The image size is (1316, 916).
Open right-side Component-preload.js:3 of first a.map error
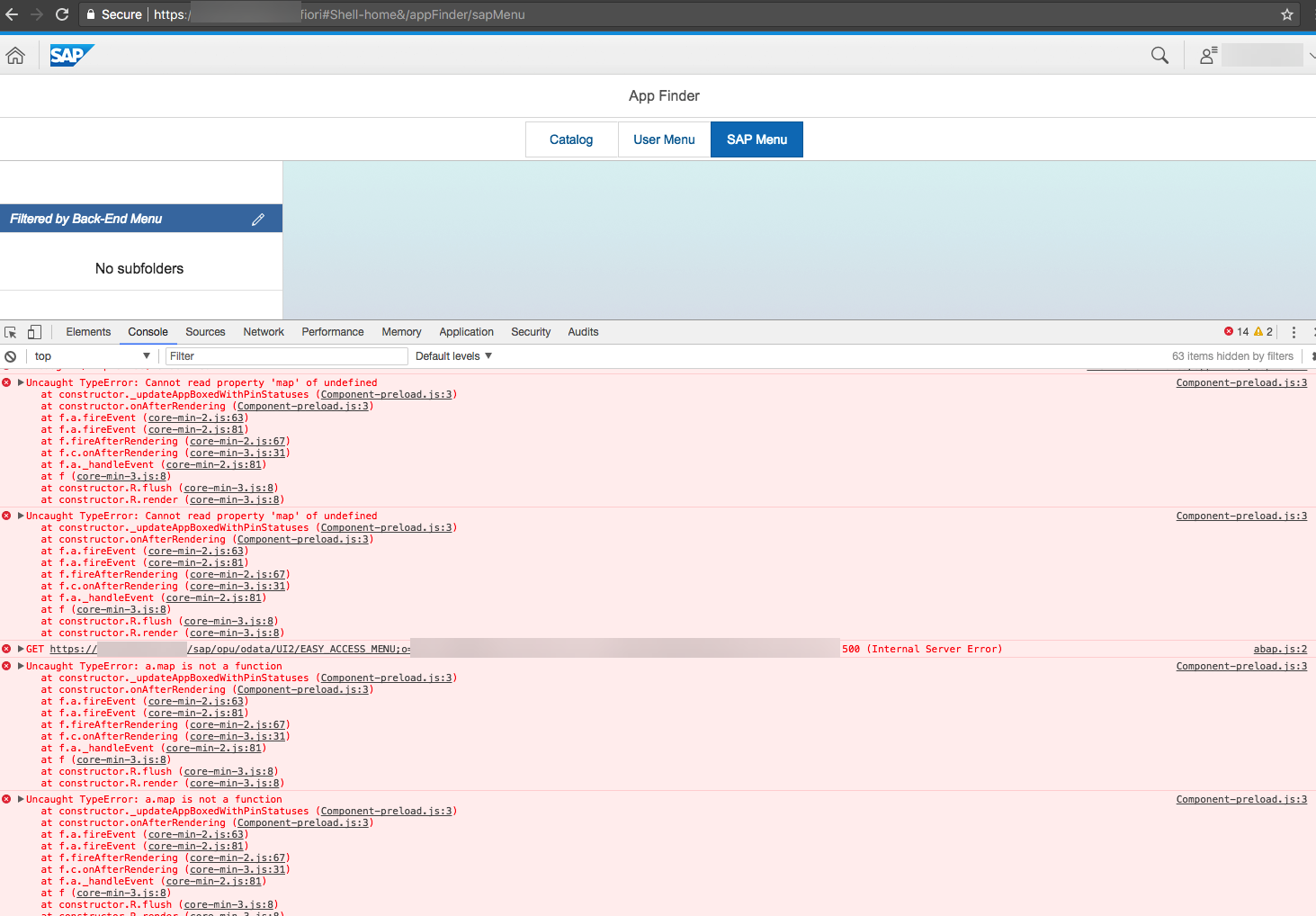(x=1241, y=666)
